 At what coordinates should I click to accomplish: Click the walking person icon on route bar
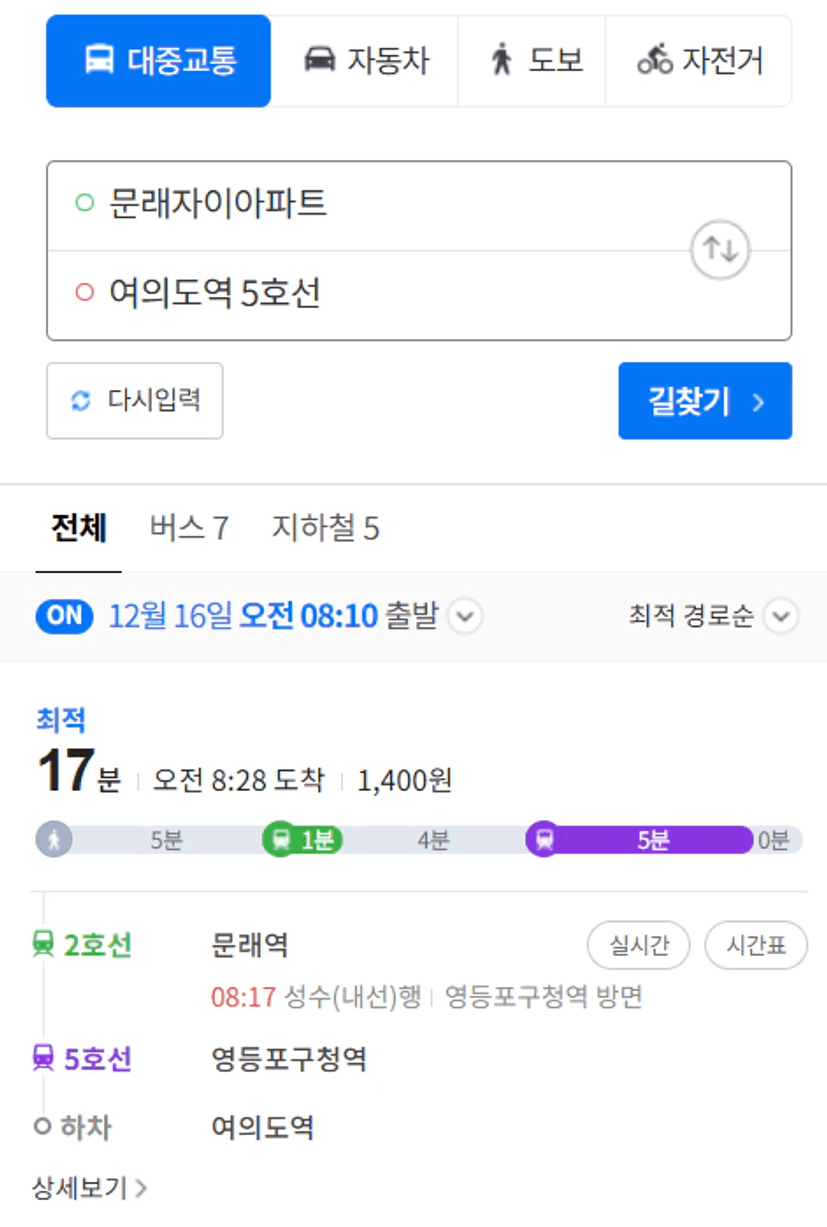pos(54,839)
